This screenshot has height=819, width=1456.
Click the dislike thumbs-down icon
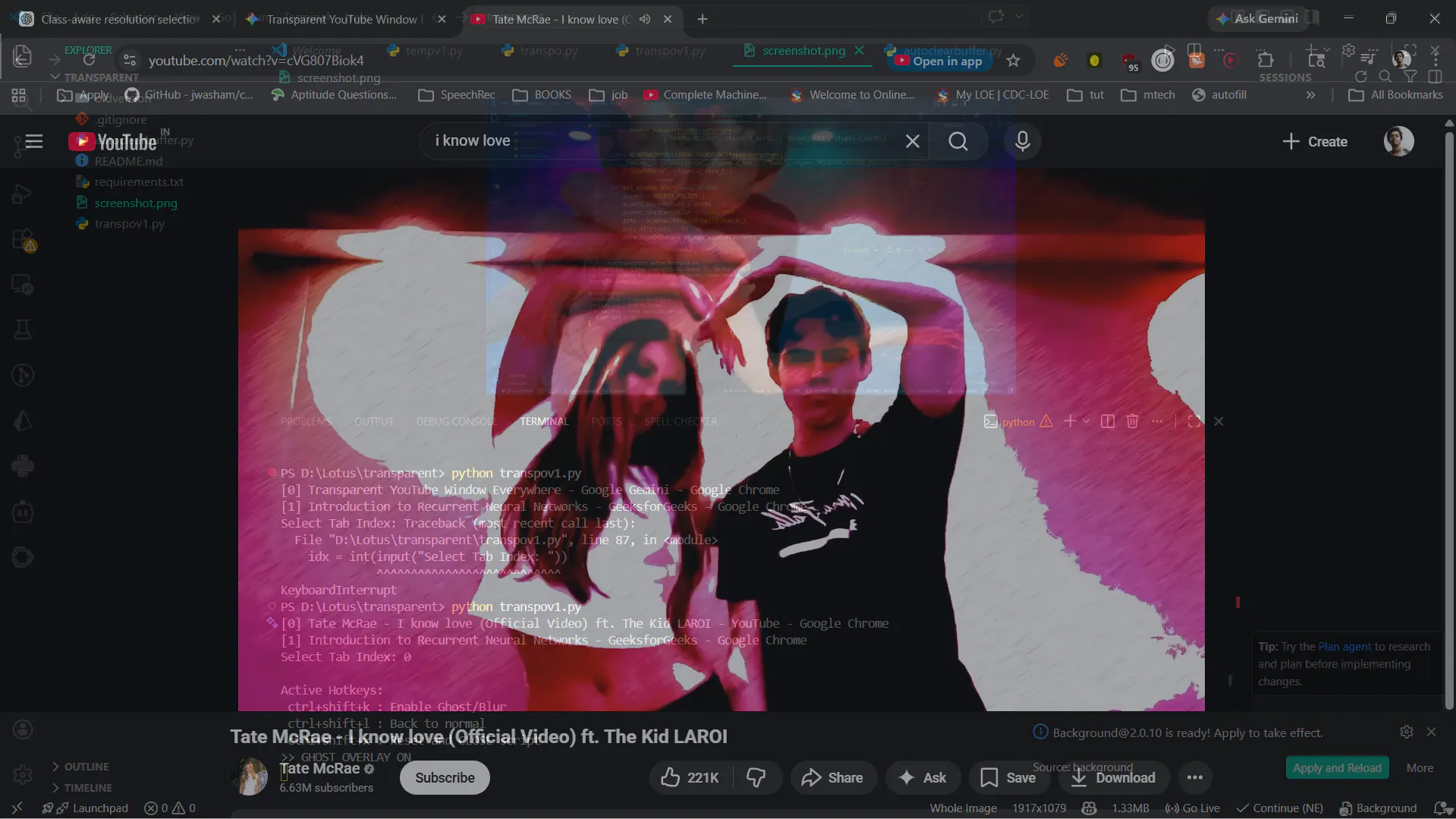756,777
